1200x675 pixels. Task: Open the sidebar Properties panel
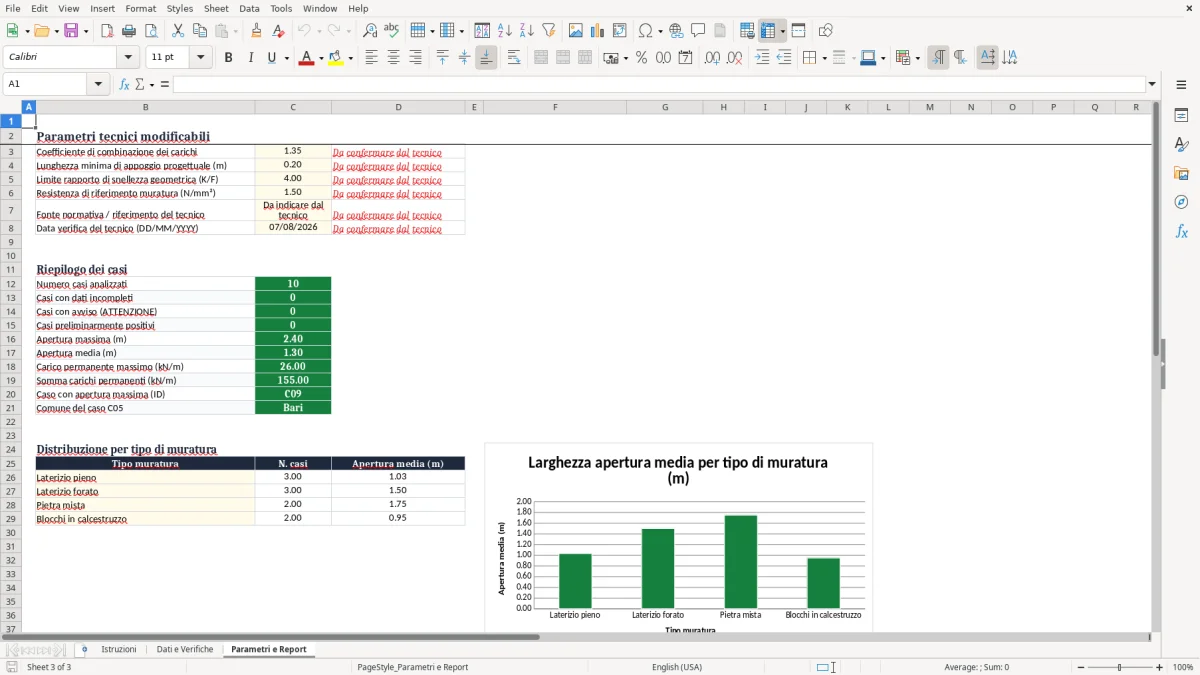1181,115
